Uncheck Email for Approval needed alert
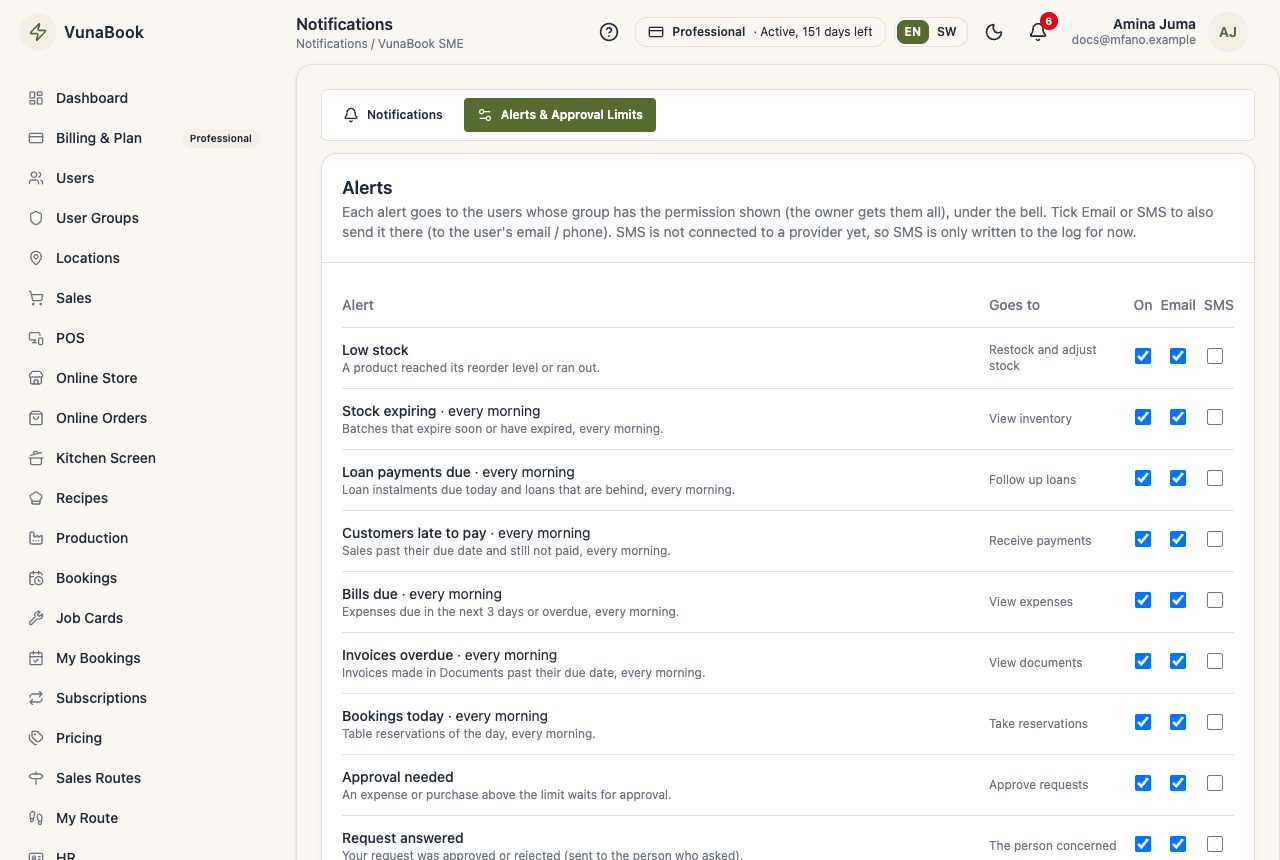1280x860 pixels. point(1178,783)
